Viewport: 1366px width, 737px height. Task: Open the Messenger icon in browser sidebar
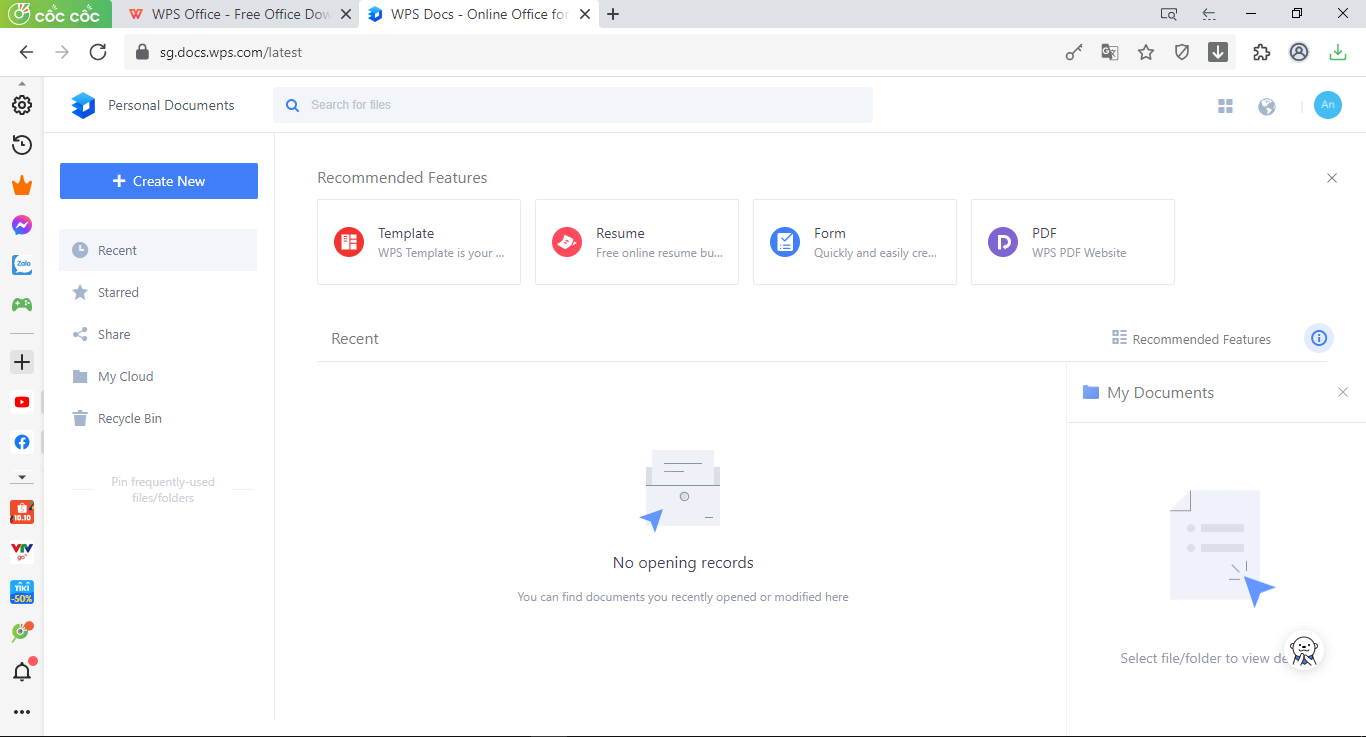point(22,225)
